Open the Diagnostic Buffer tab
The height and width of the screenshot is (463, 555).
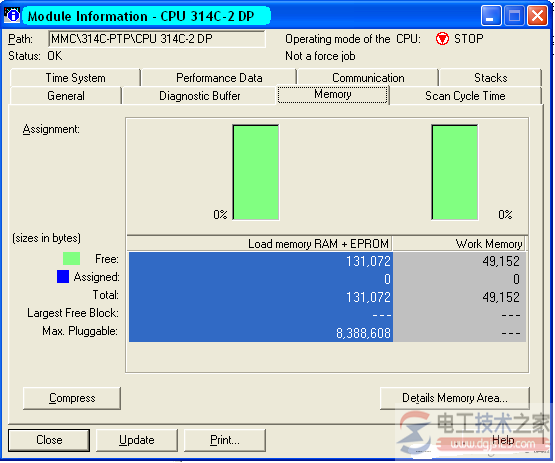199,96
